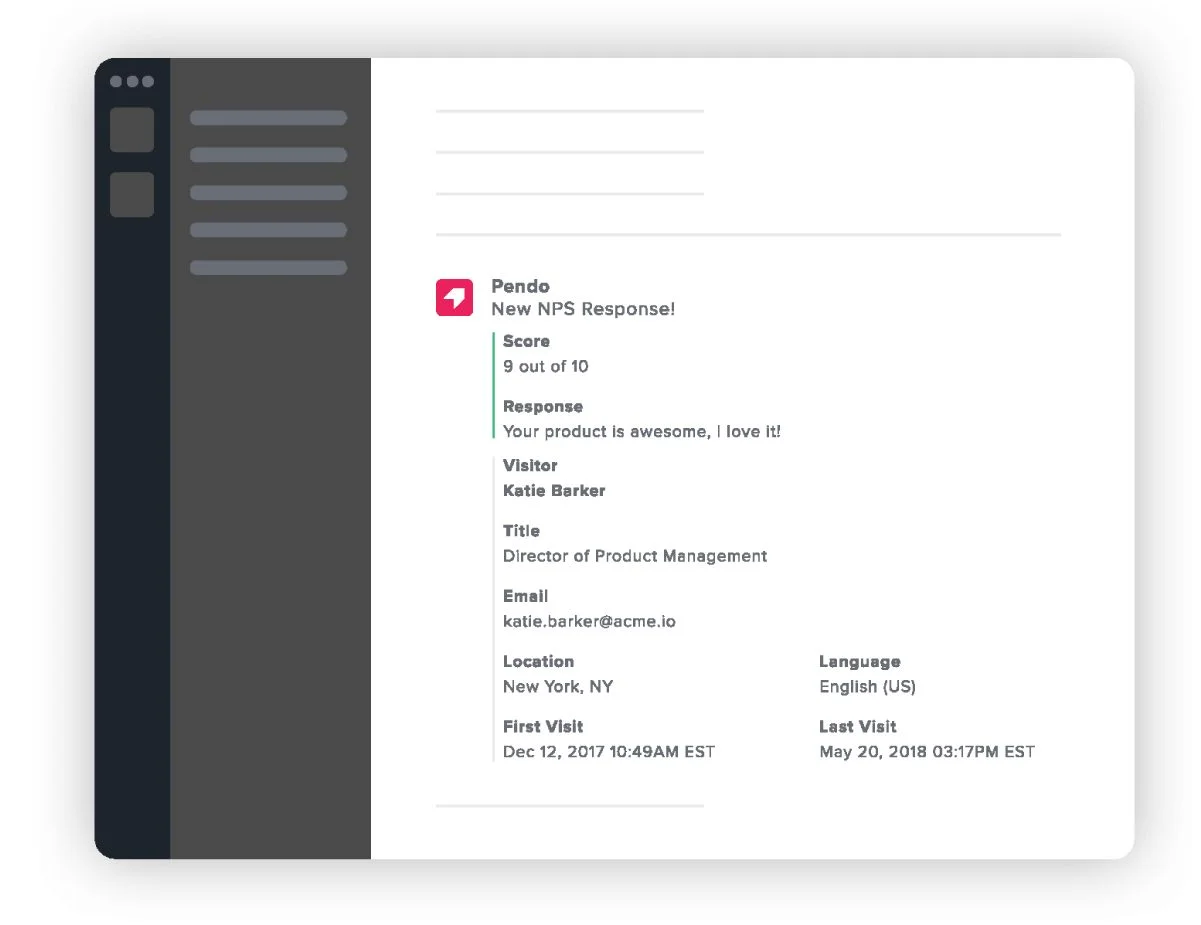Click the "New York, NY" location value
This screenshot has height=925, width=1201.
point(558,686)
